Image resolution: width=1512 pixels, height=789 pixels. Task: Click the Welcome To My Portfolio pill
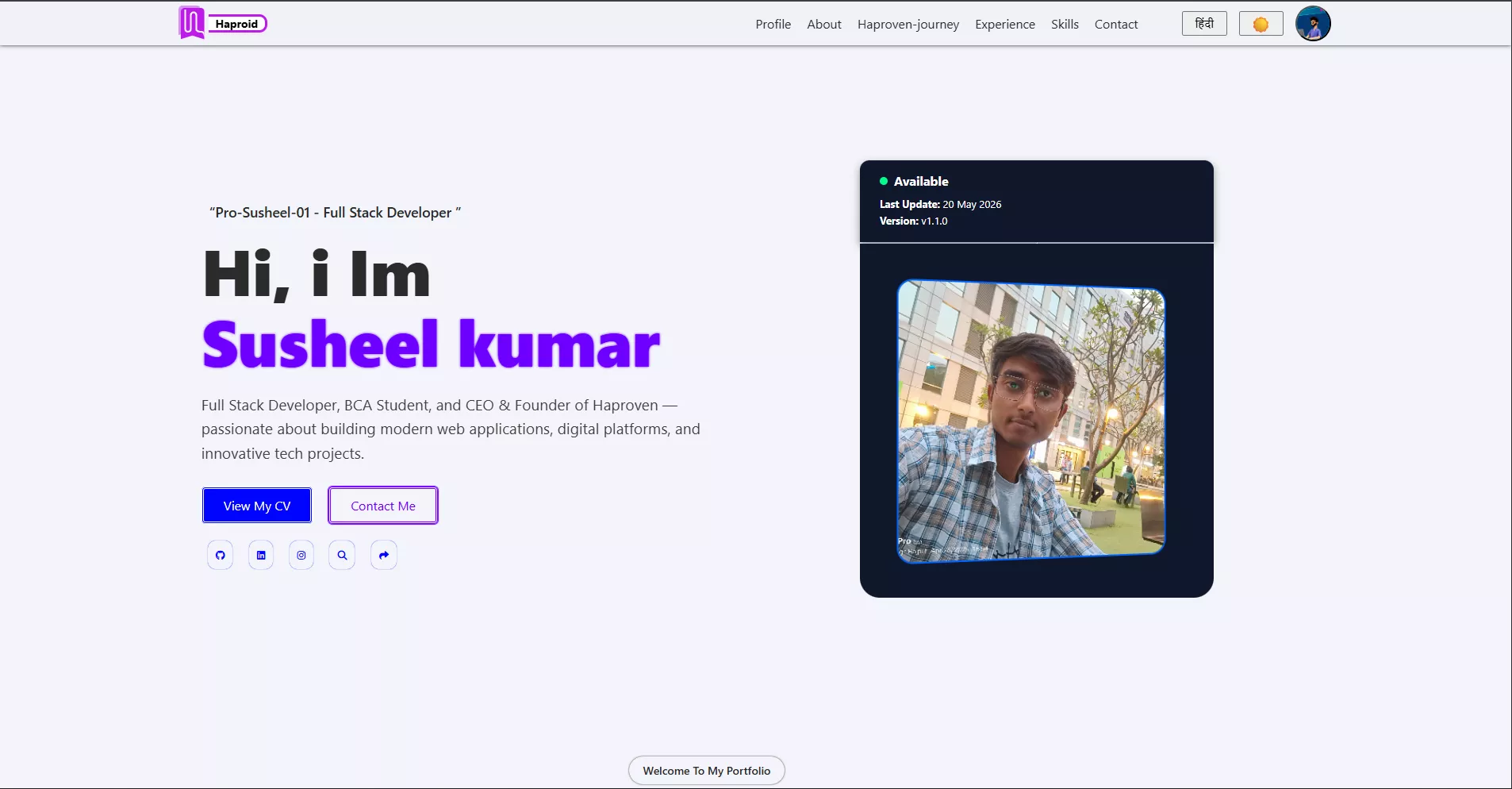point(707,771)
